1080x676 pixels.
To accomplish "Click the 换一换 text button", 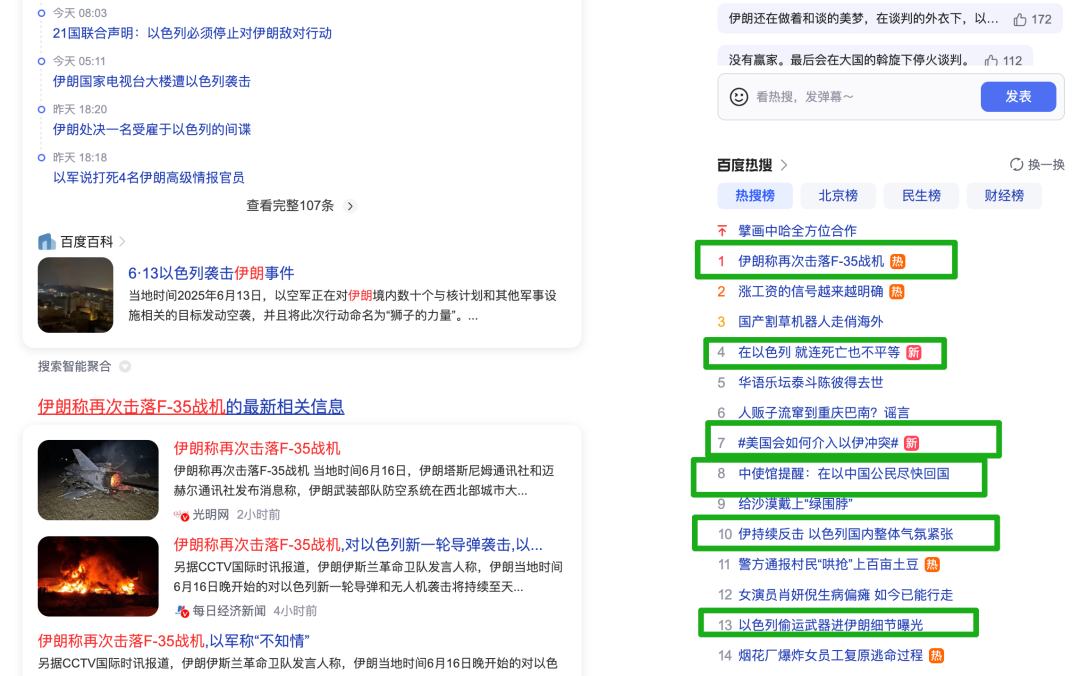I will pos(1046,165).
